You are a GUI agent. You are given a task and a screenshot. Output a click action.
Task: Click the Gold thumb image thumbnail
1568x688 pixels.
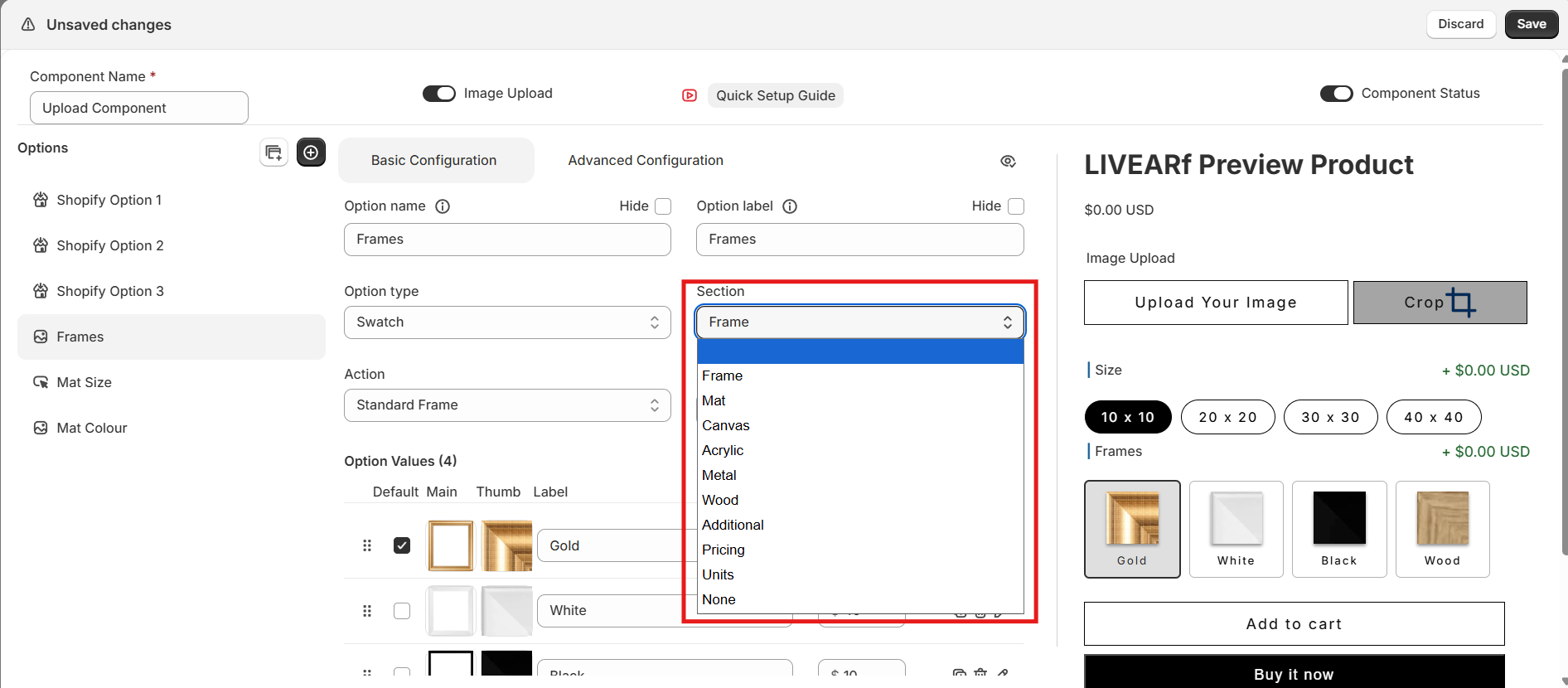tap(506, 545)
